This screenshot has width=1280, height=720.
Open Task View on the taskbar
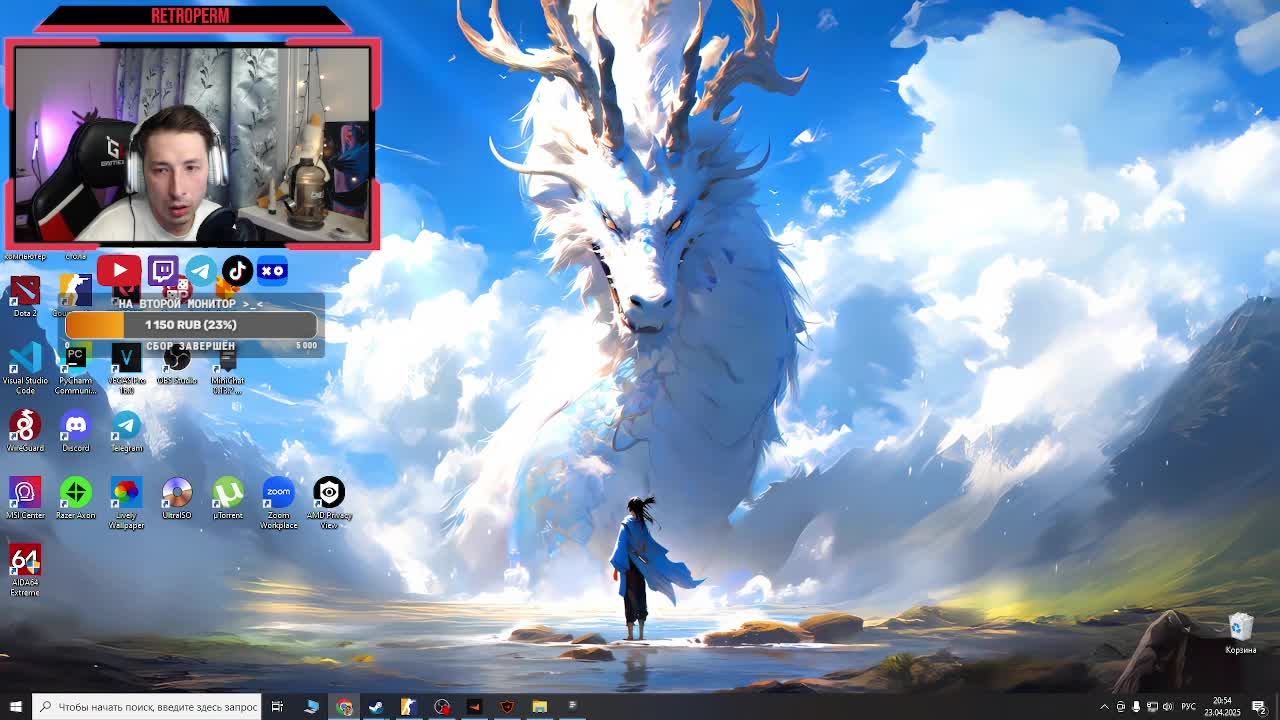point(277,707)
